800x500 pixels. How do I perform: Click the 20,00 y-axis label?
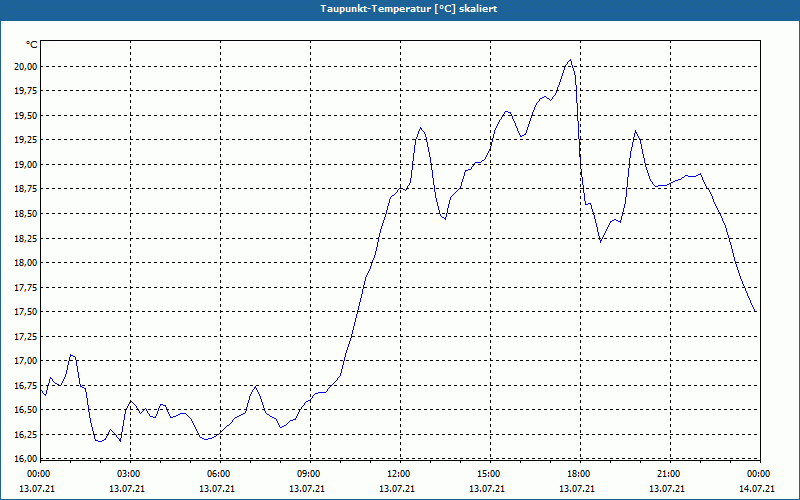pyautogui.click(x=26, y=66)
